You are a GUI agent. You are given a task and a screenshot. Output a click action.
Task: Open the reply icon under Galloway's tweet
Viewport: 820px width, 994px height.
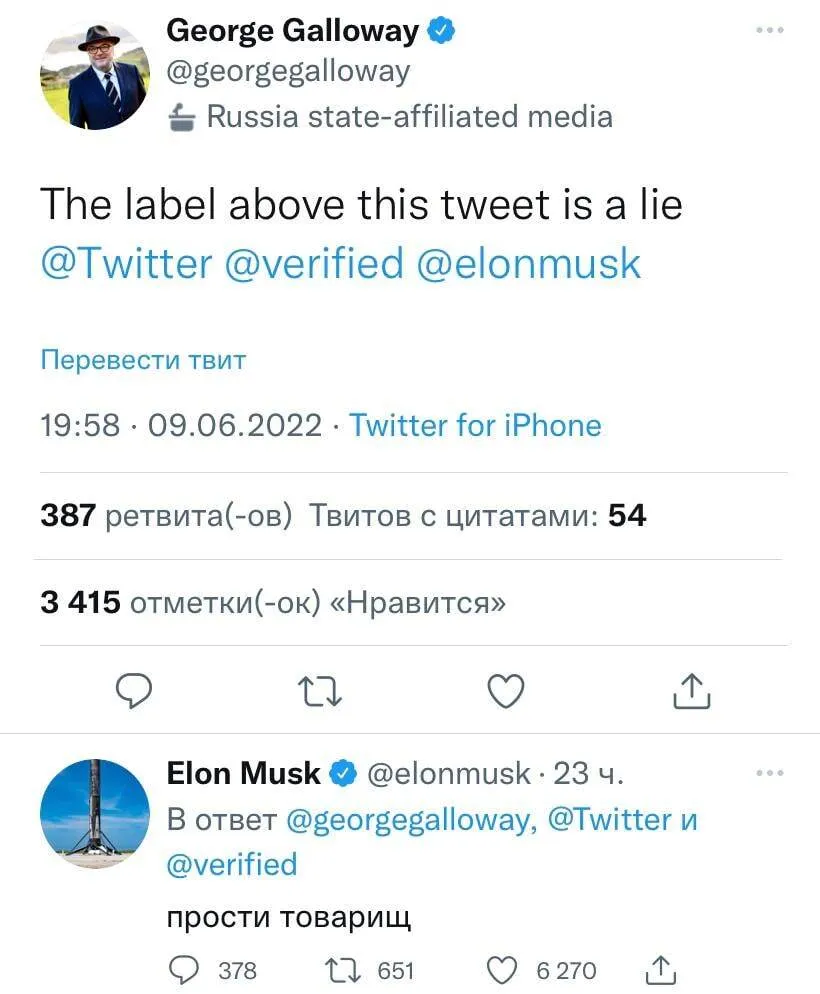coord(135,690)
